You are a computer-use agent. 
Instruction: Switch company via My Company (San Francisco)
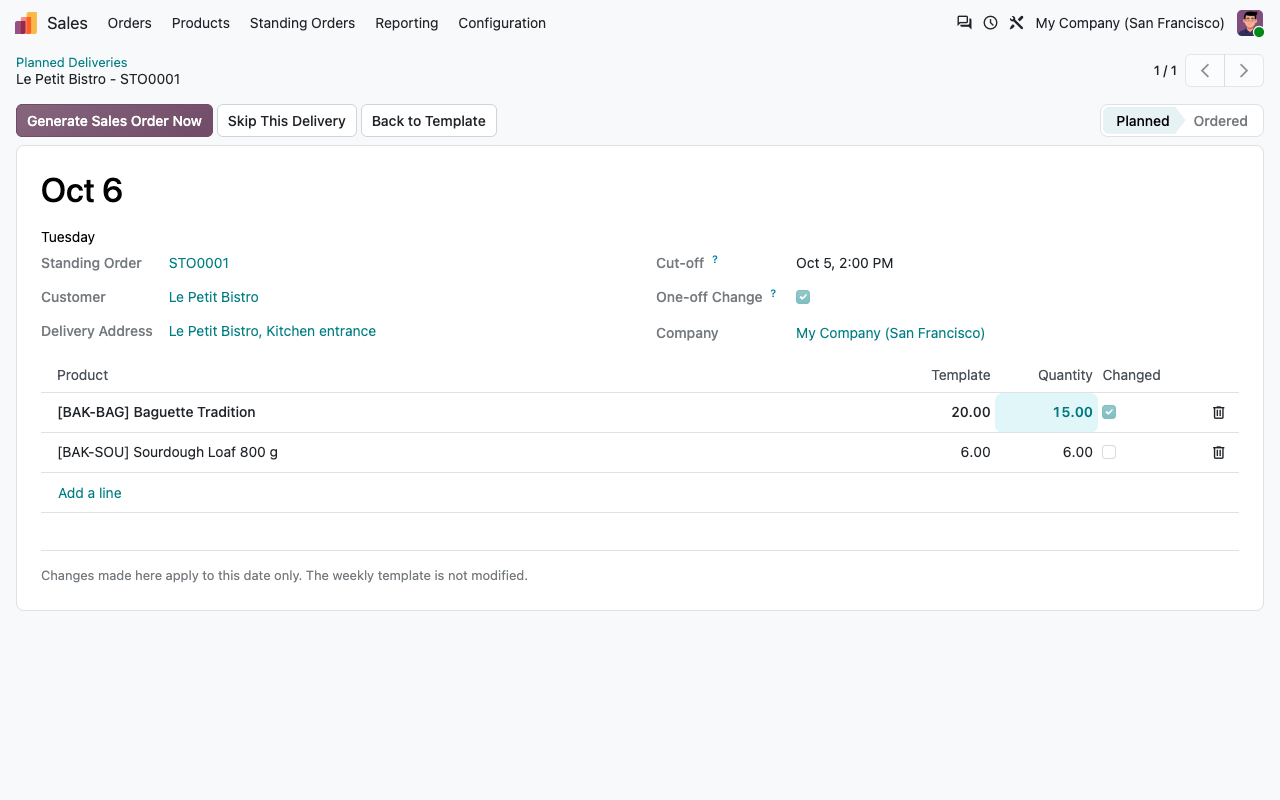[1130, 23]
